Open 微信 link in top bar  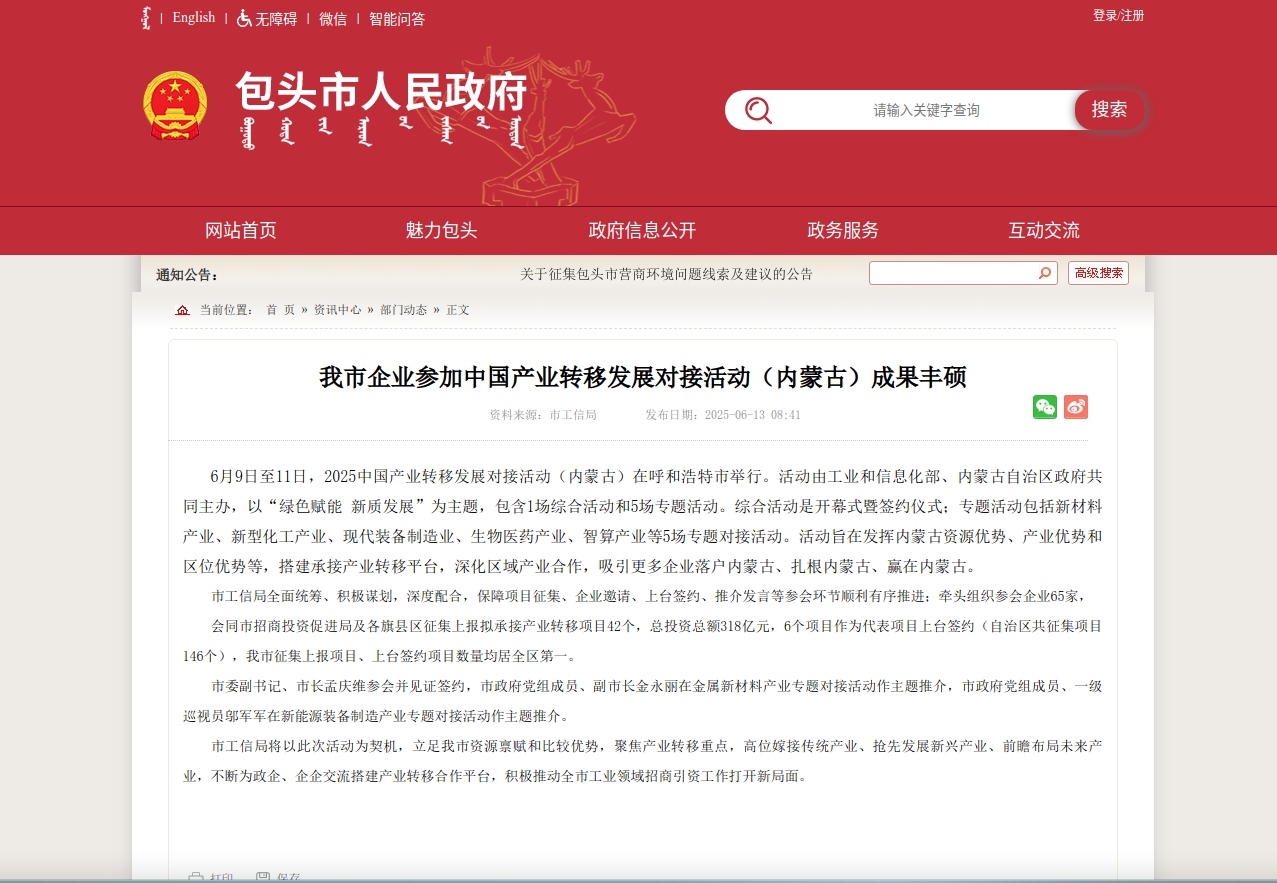coord(333,18)
